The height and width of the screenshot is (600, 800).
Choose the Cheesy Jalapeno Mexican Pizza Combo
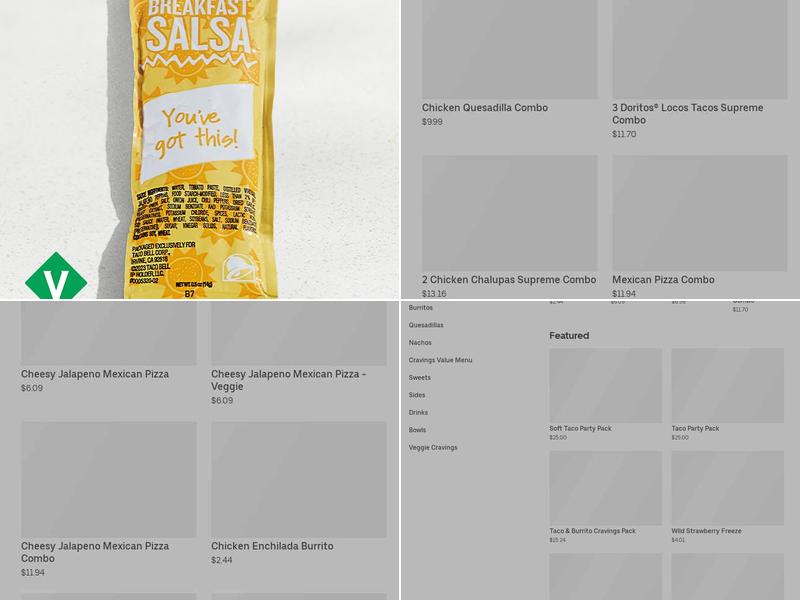click(95, 552)
